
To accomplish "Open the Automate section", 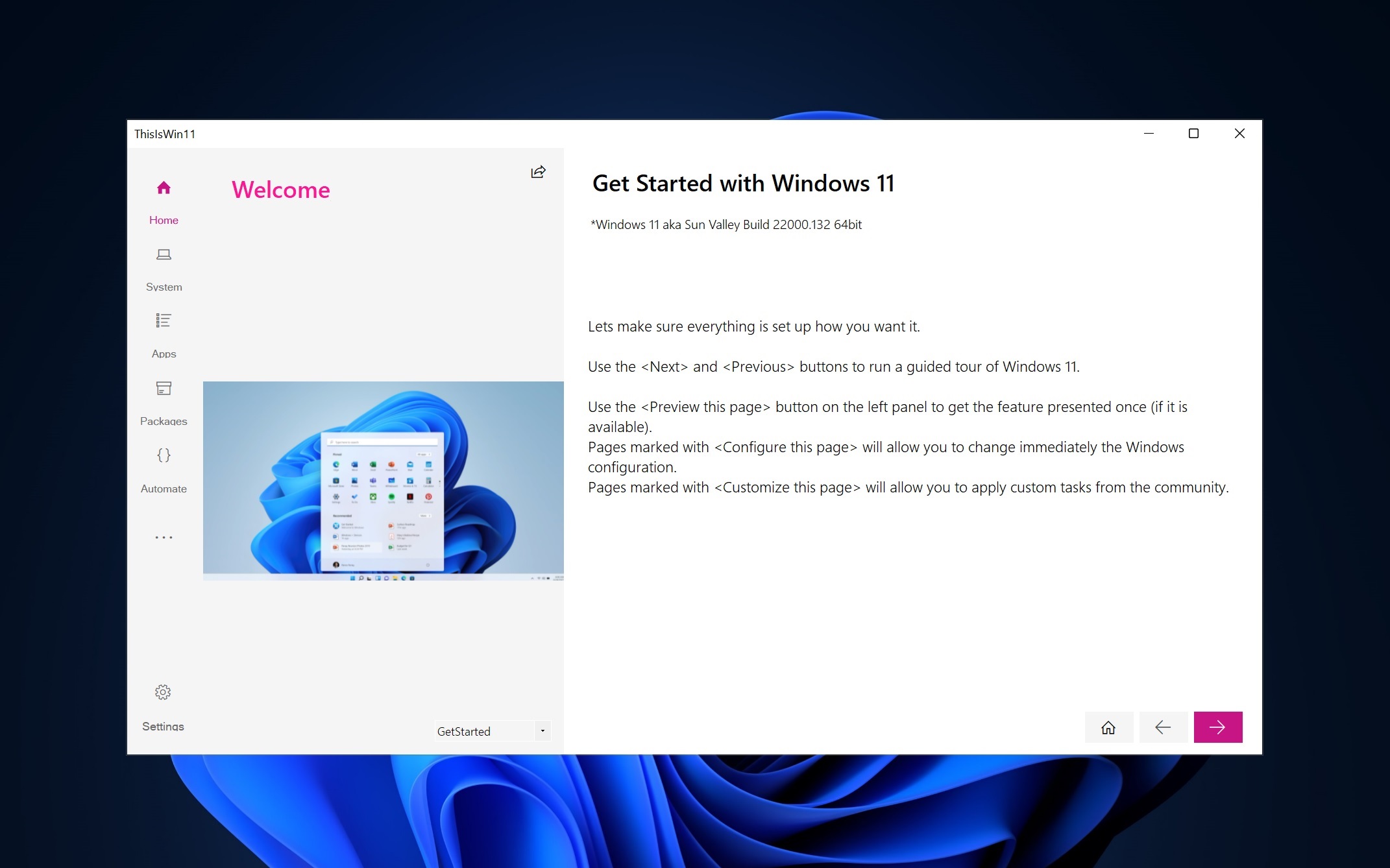I will coord(164,471).
